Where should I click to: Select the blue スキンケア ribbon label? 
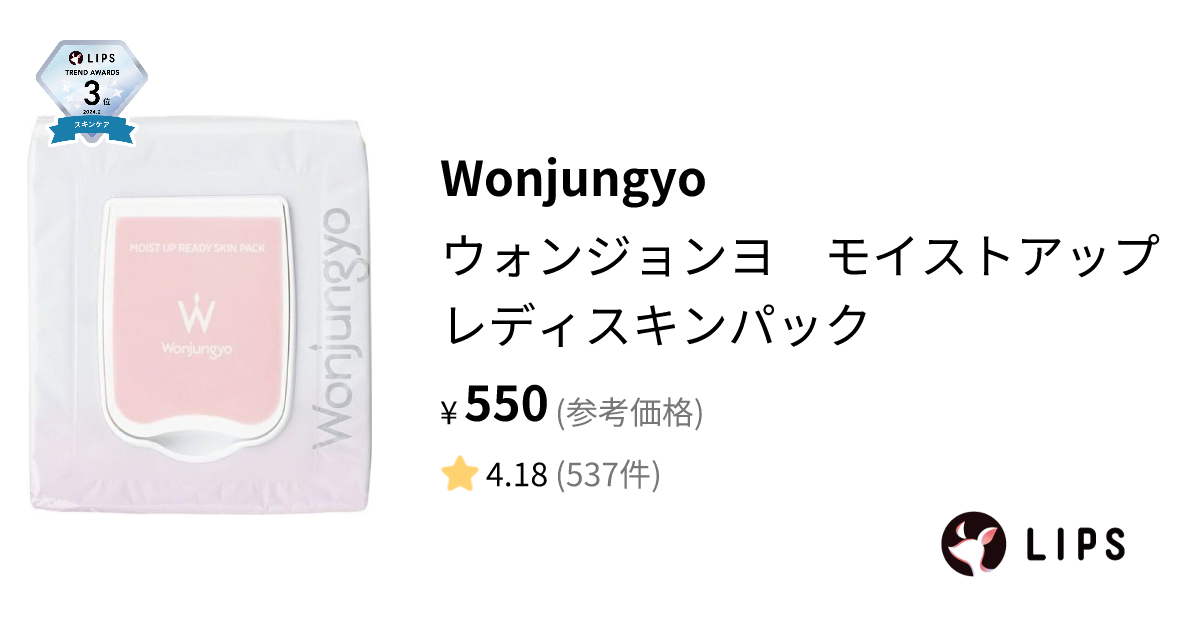pos(92,125)
